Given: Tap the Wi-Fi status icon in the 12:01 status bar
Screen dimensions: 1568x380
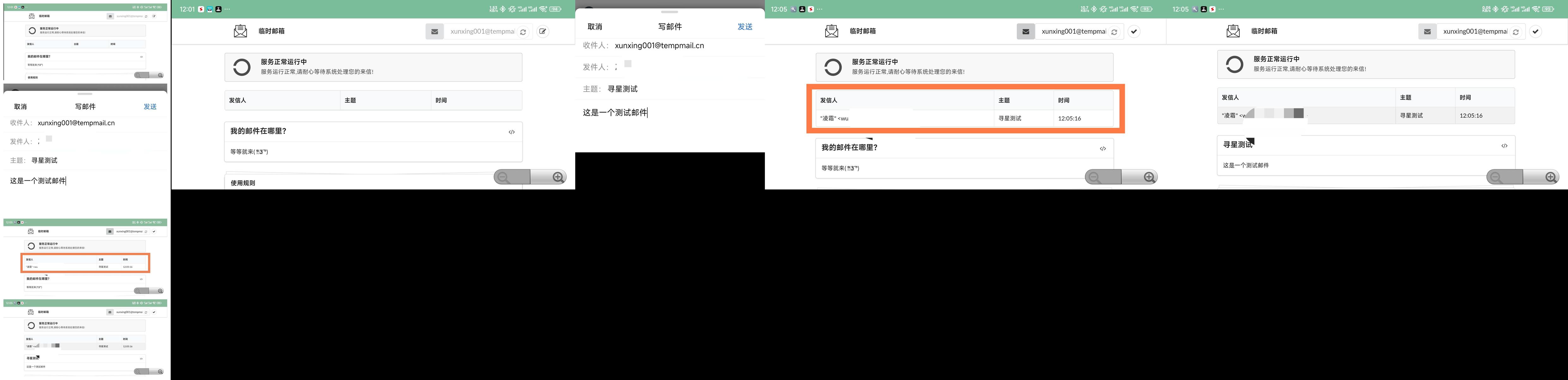Looking at the screenshot, I should click(x=543, y=9).
